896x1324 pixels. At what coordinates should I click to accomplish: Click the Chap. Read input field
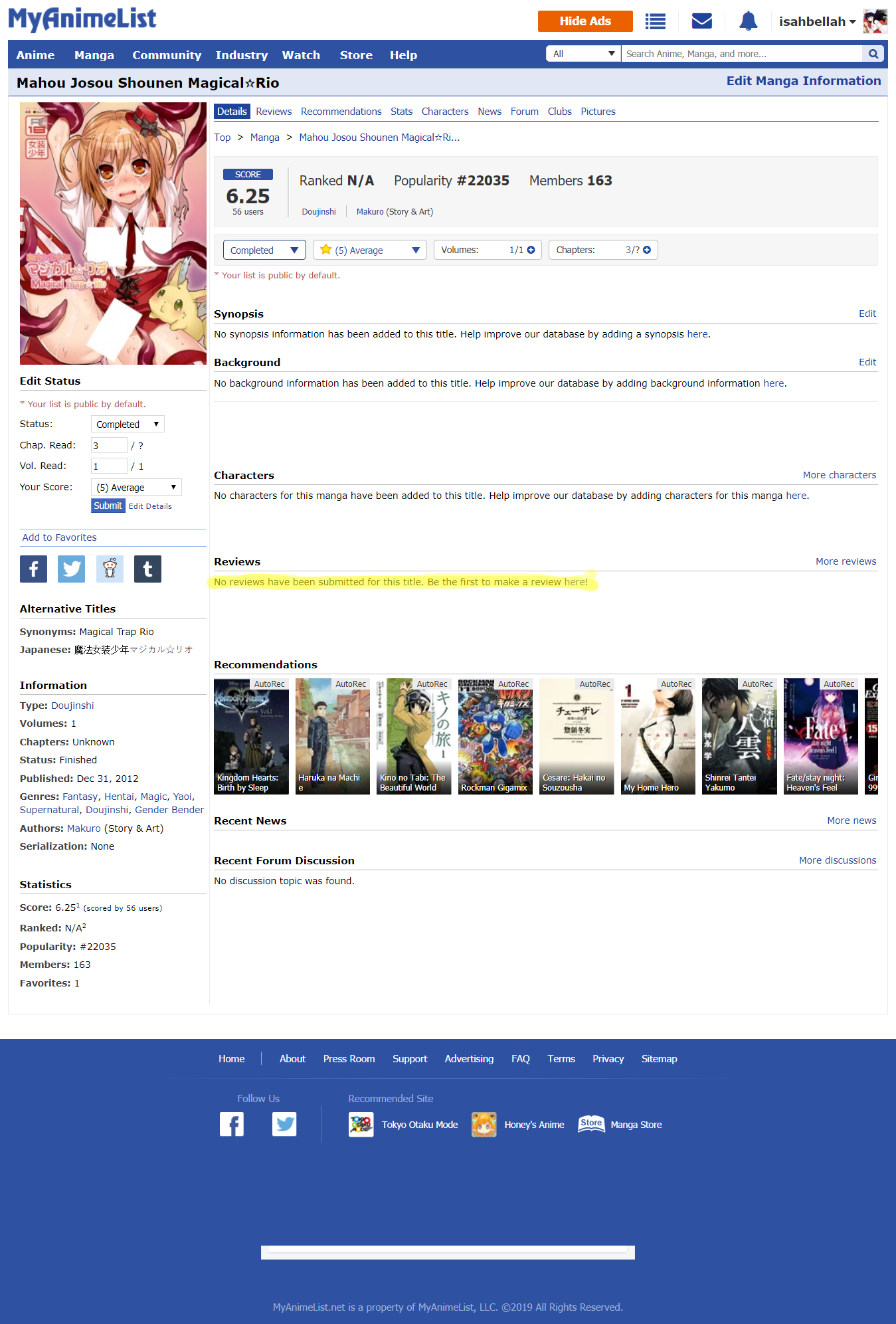click(109, 446)
